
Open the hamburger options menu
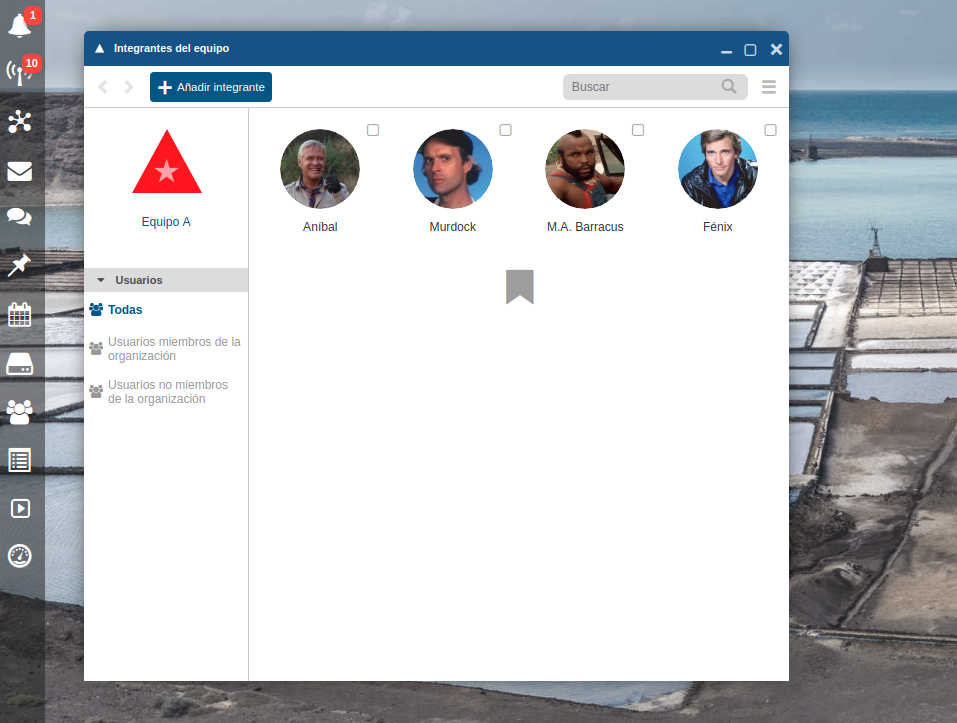[x=769, y=87]
